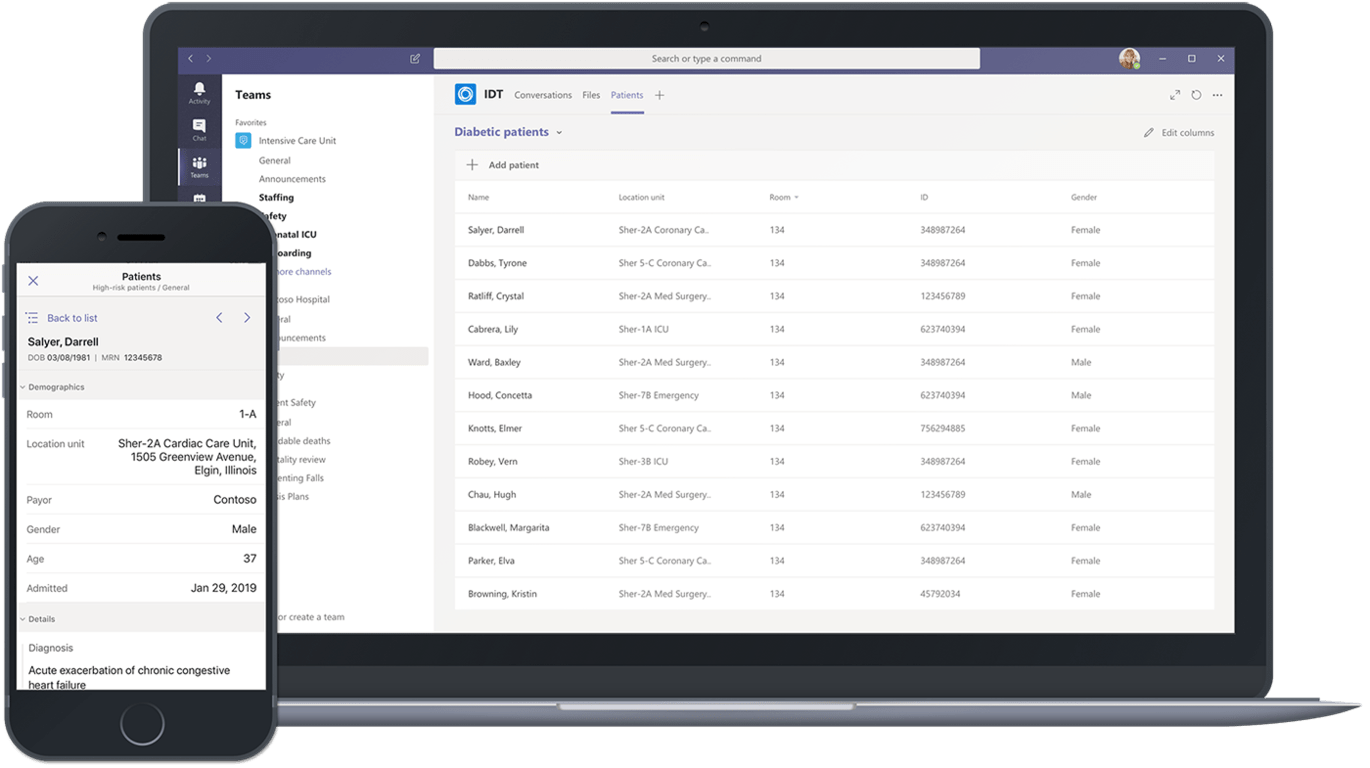Select the Patients tab
1370x768 pixels.
[x=627, y=95]
